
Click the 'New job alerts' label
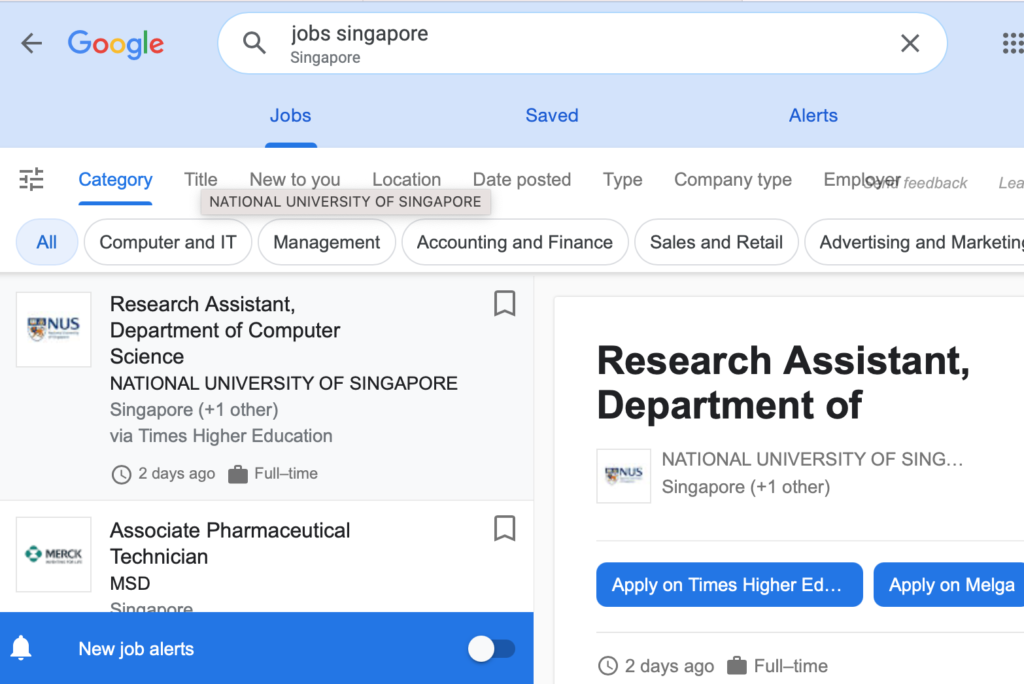point(136,649)
